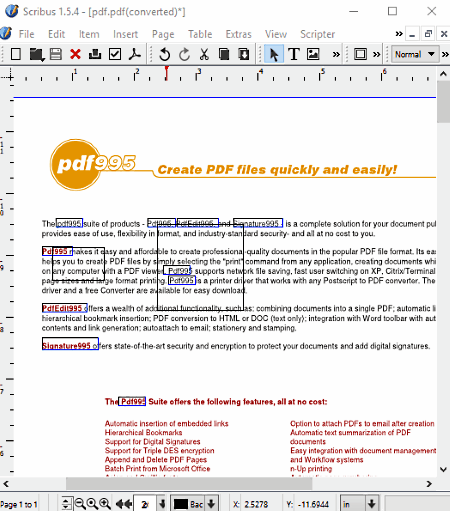Close document using red X toolbar icon
This screenshot has height=511, width=450.
[75, 54]
